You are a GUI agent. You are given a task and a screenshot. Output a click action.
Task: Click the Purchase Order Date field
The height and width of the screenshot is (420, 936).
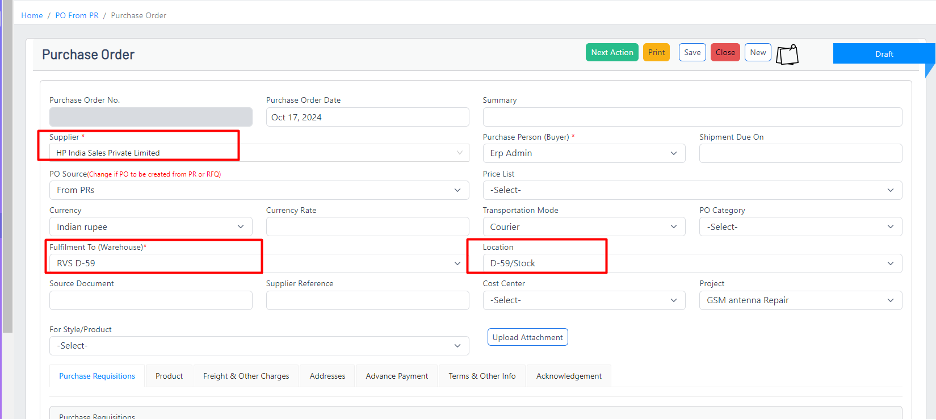pyautogui.click(x=367, y=117)
